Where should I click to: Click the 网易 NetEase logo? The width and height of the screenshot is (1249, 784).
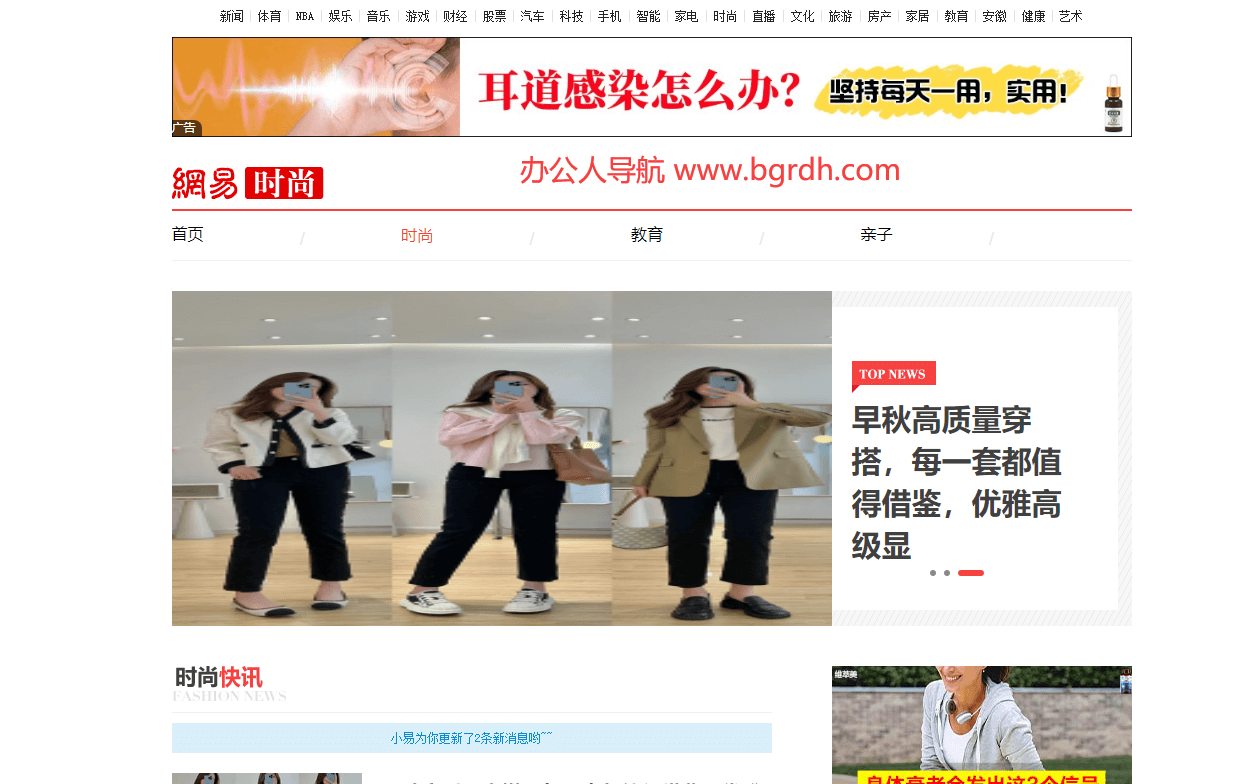[x=206, y=183]
